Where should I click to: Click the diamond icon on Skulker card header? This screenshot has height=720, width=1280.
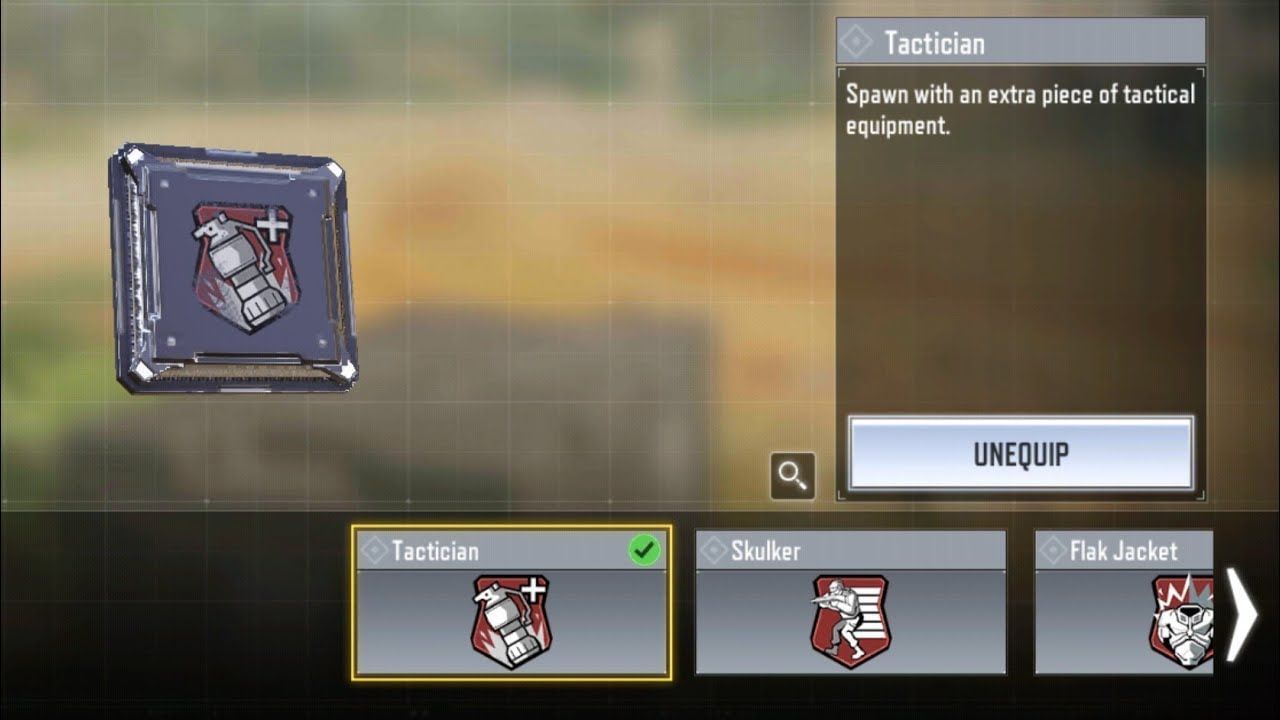coord(714,550)
